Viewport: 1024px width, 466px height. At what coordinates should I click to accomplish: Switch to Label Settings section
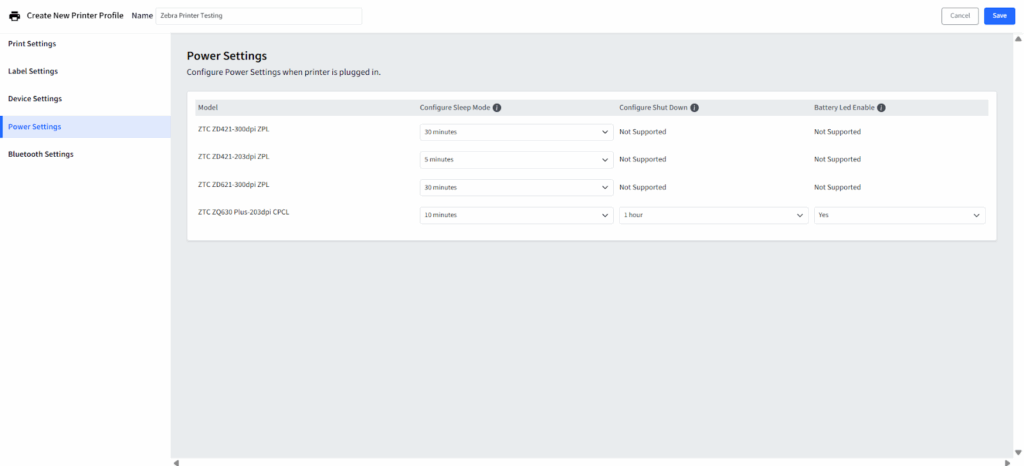33,71
